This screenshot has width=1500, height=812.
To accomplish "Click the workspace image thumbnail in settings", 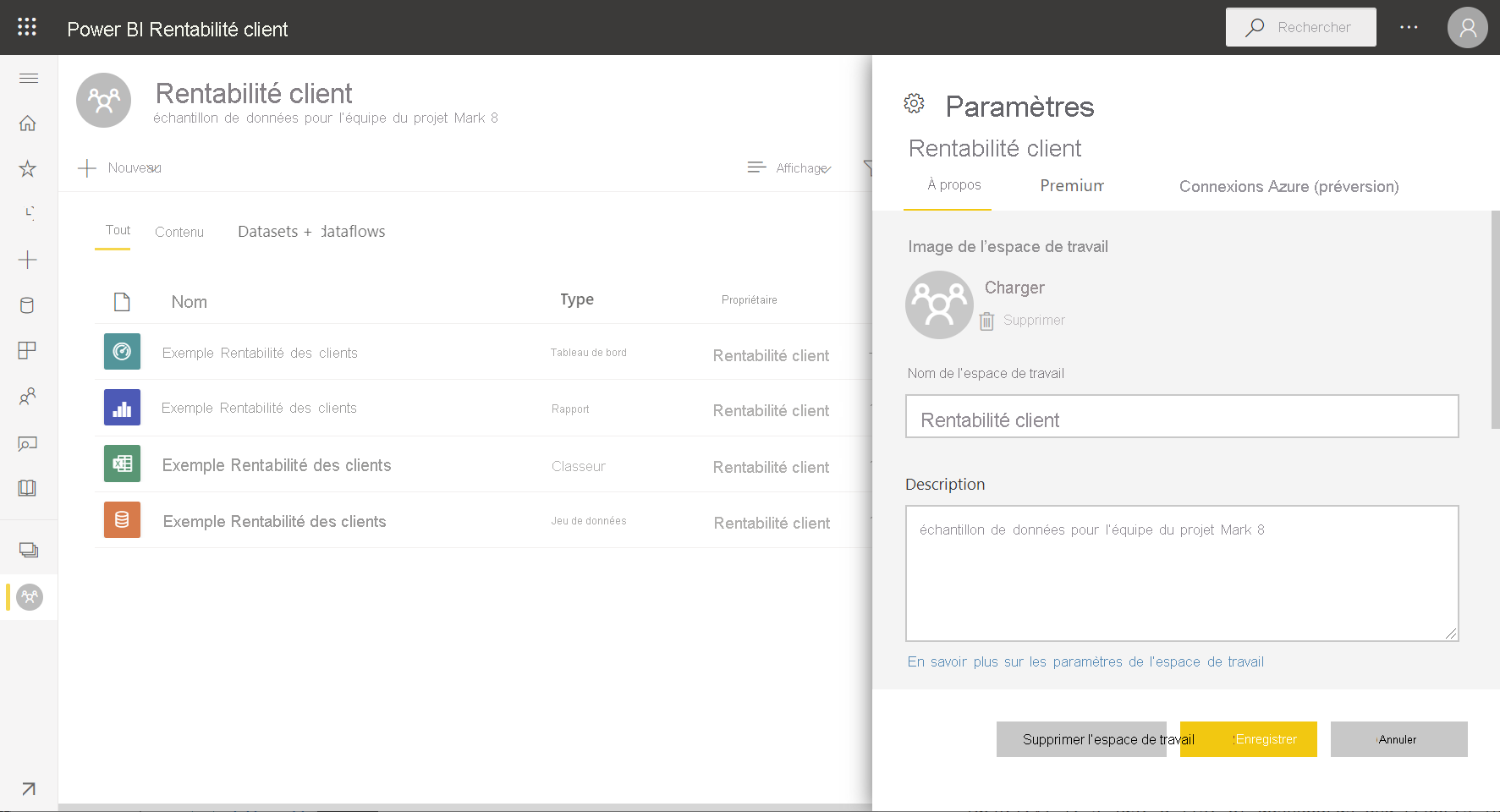I will point(939,304).
